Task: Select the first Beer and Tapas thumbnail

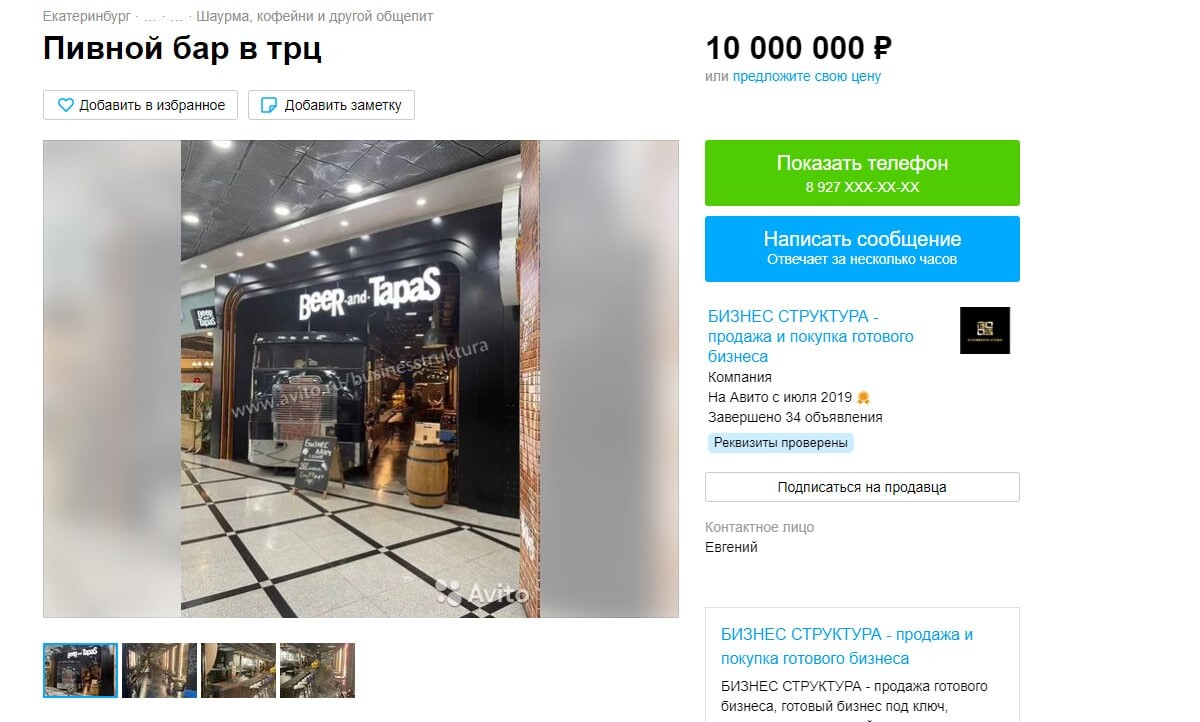Action: click(x=80, y=670)
